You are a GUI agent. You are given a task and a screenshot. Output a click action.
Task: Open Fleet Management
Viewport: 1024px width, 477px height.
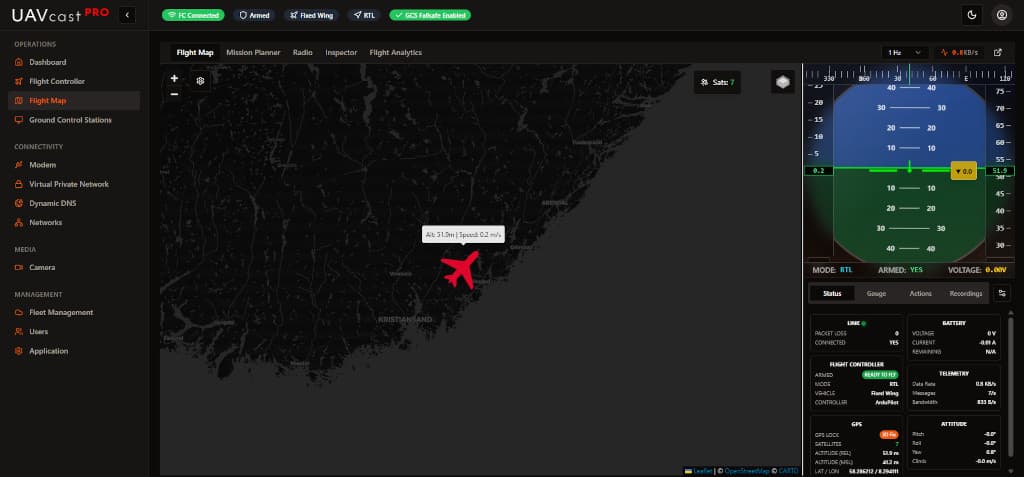point(61,312)
